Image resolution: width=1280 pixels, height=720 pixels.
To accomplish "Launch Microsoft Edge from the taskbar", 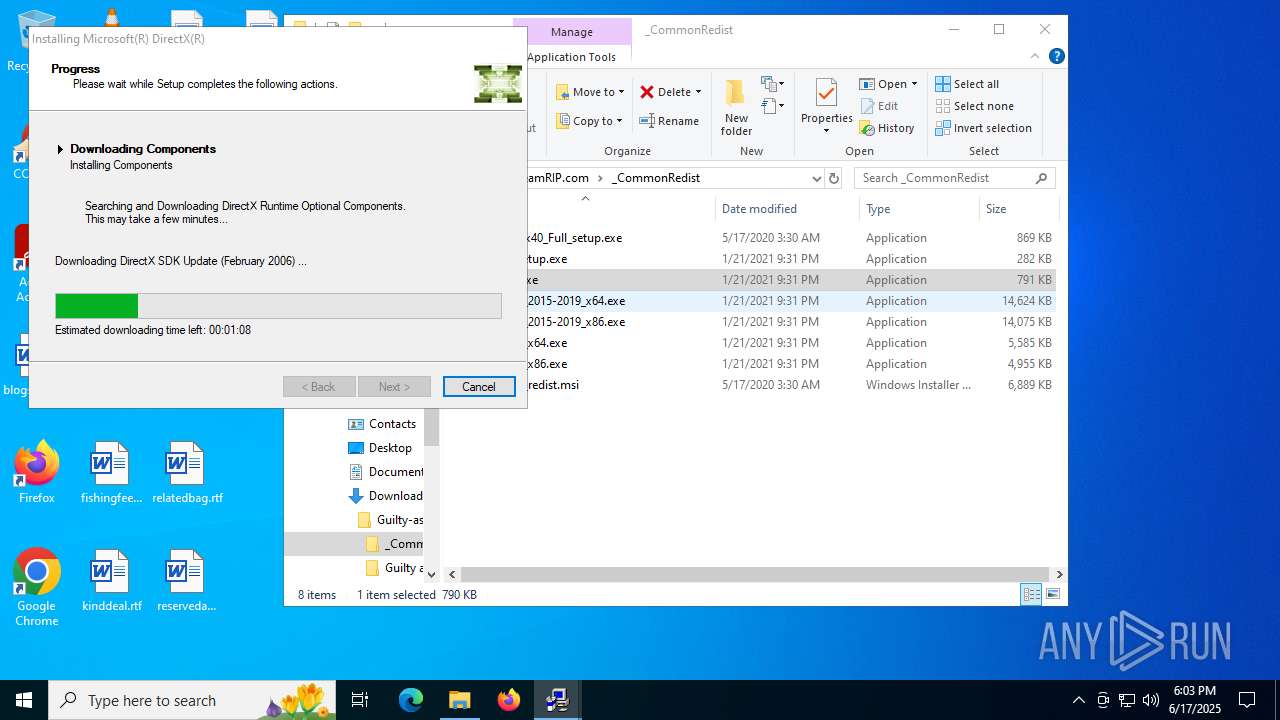I will (411, 700).
